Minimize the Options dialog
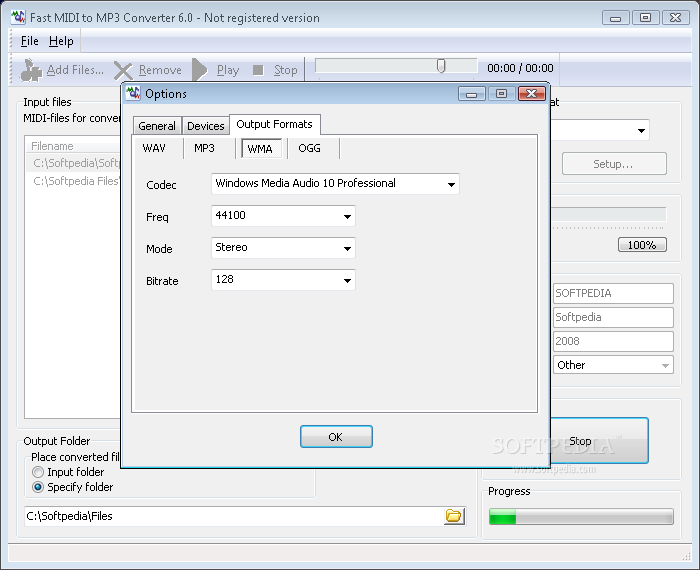Image resolution: width=700 pixels, height=570 pixels. point(472,93)
